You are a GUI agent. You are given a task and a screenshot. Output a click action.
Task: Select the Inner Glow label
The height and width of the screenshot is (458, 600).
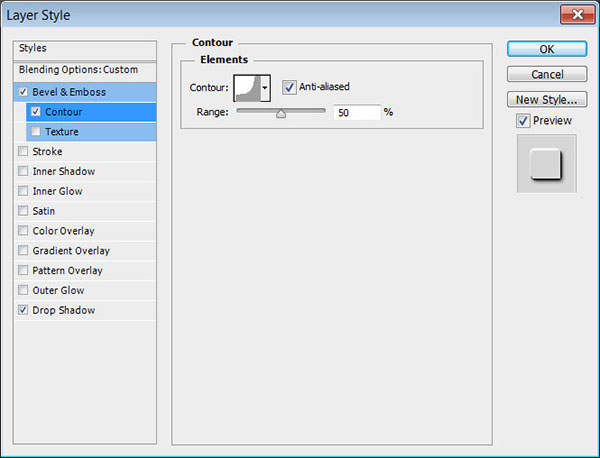point(57,191)
